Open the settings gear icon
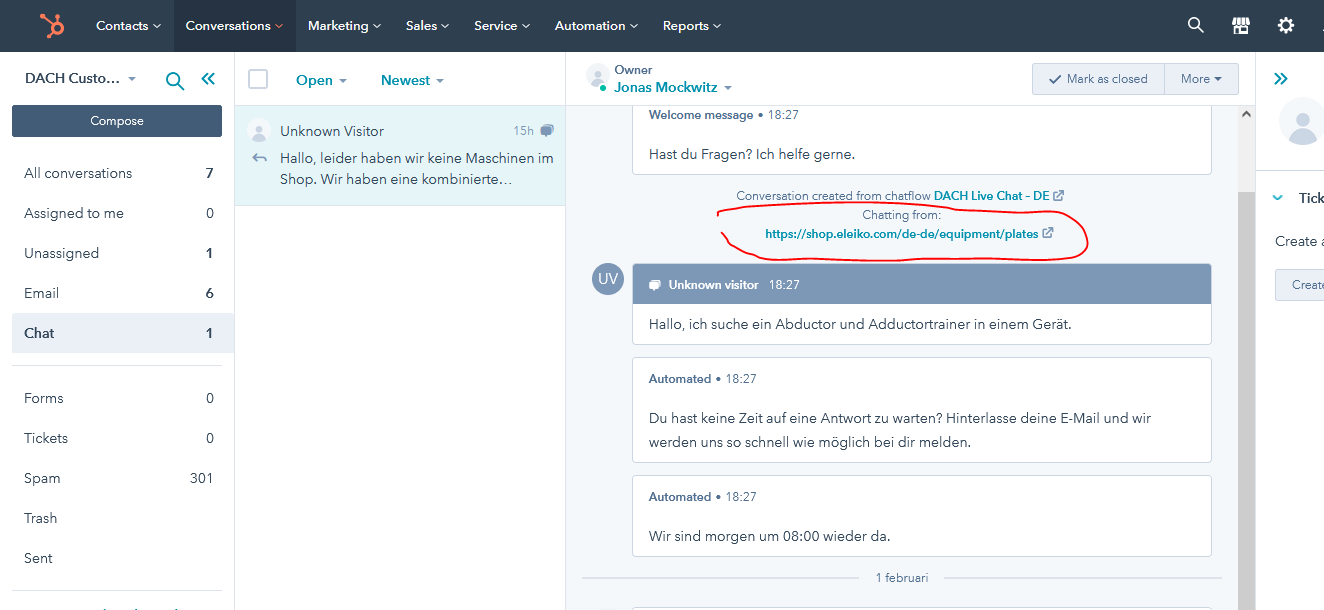This screenshot has width=1324, height=610. 1286,26
